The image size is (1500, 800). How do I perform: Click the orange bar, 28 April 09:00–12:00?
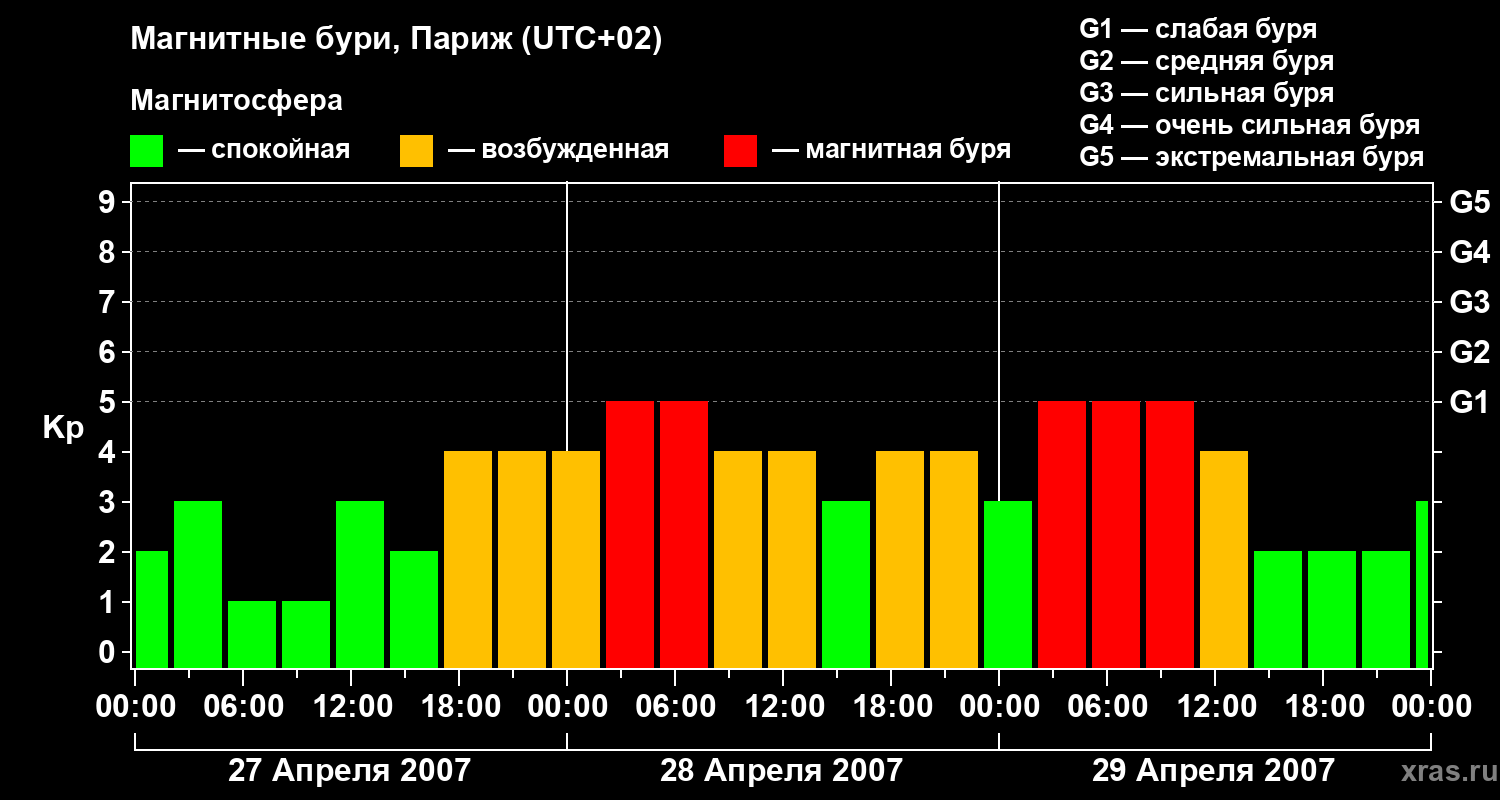click(x=738, y=560)
